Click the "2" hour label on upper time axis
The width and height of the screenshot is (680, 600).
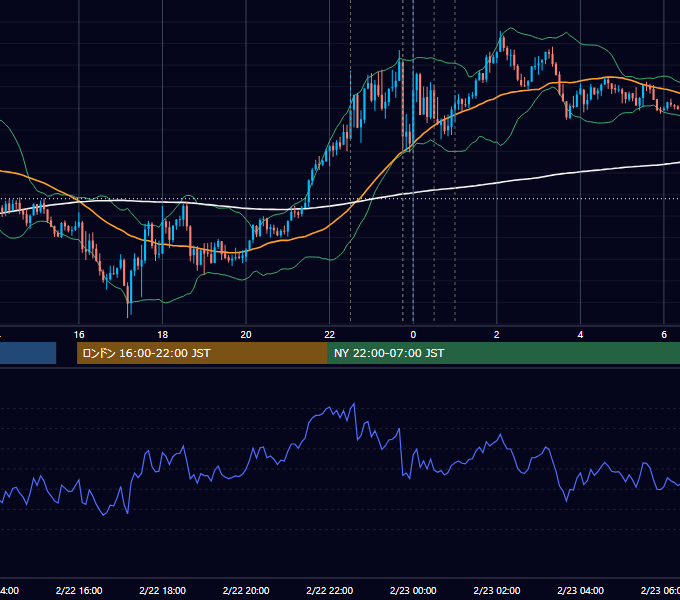pos(497,335)
